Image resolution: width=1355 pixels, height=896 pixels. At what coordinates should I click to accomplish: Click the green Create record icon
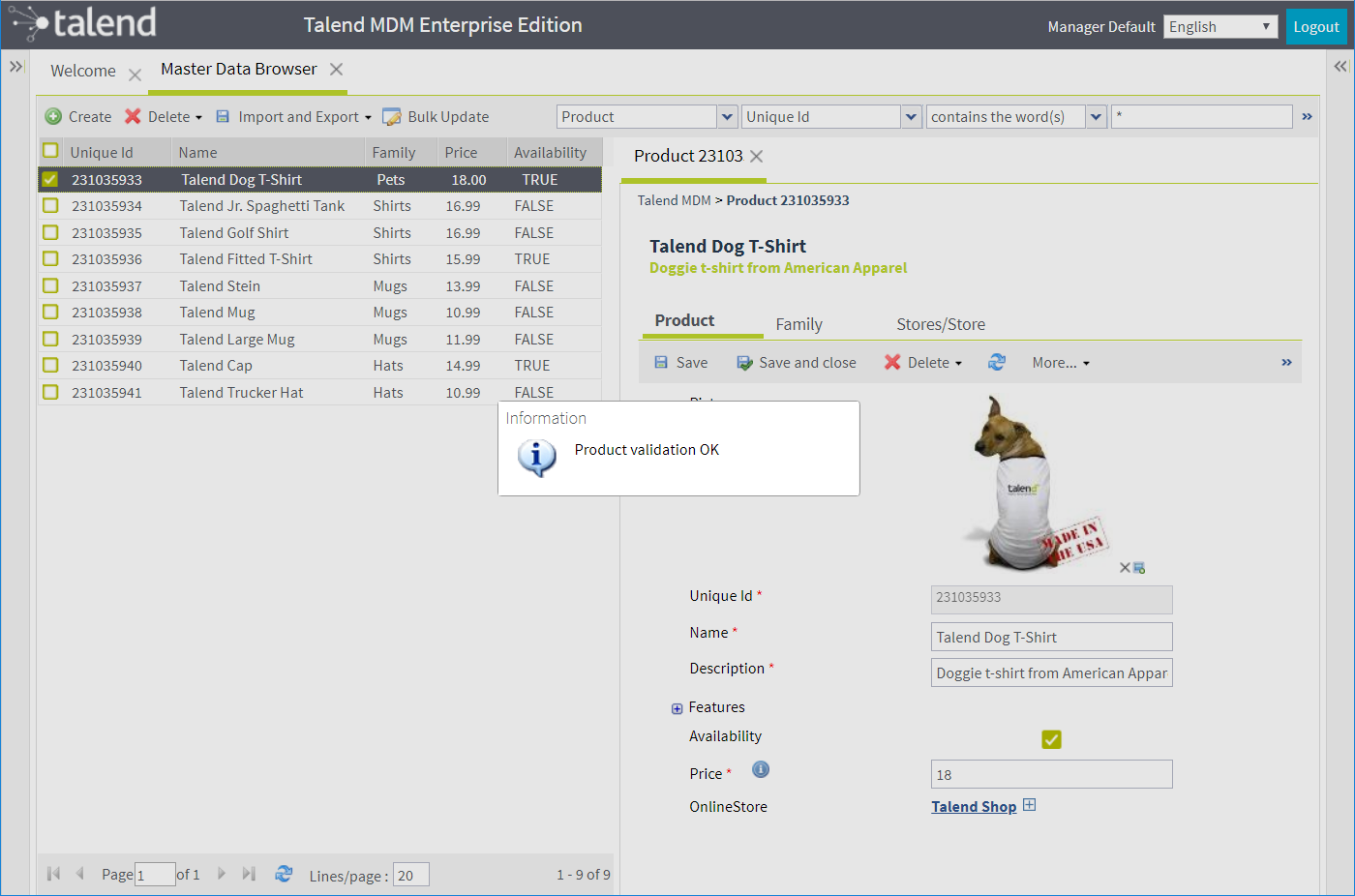pyautogui.click(x=53, y=117)
